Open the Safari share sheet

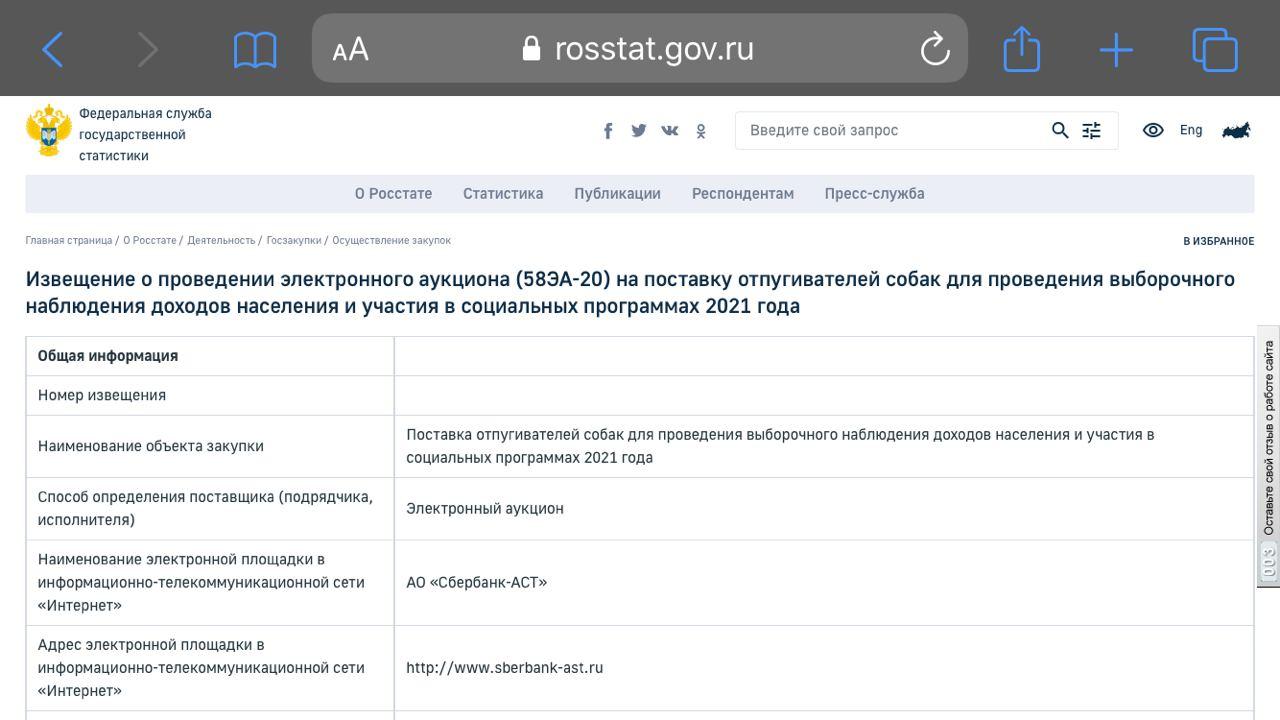tap(1021, 49)
